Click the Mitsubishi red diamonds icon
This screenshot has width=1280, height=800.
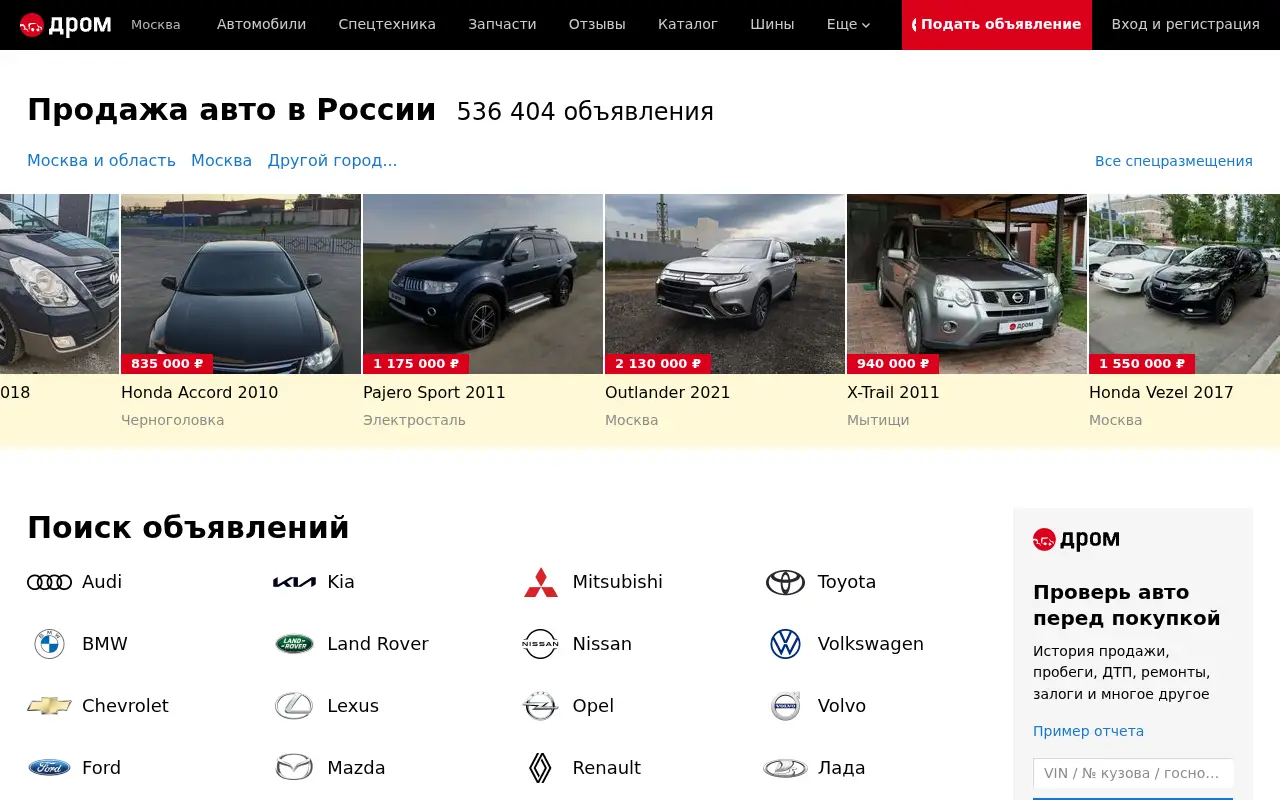pos(541,582)
